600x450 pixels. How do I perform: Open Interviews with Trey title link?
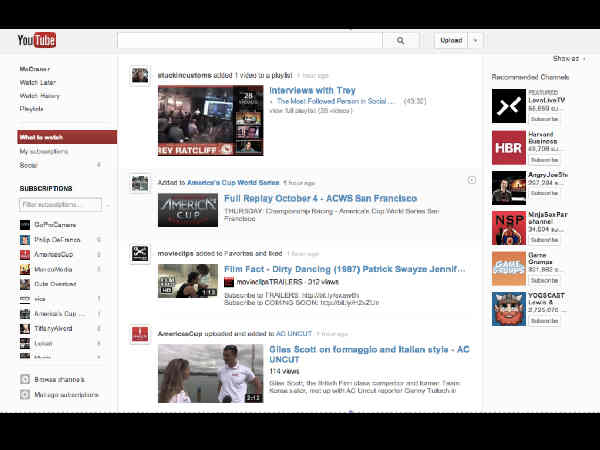pyautogui.click(x=313, y=90)
